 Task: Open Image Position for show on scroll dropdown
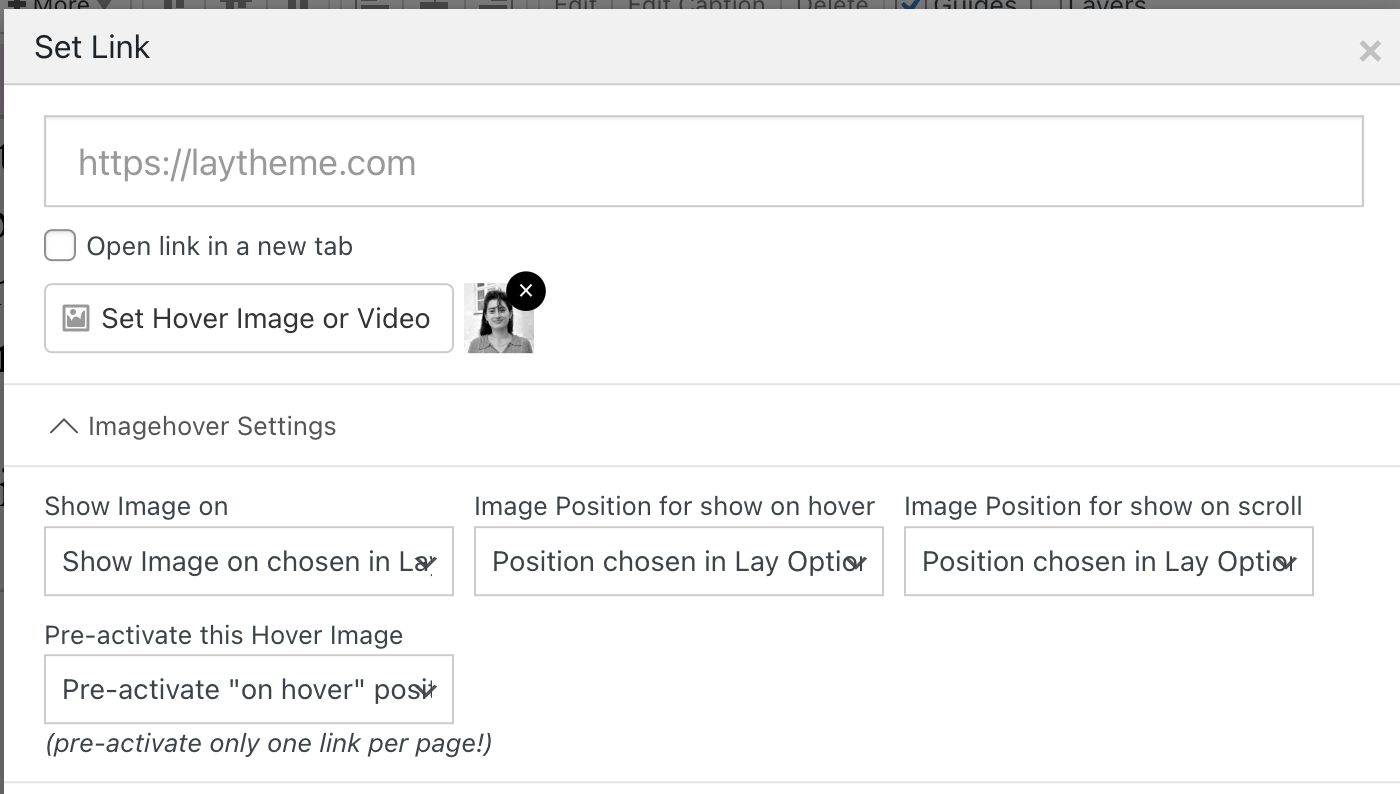pyautogui.click(x=1108, y=562)
